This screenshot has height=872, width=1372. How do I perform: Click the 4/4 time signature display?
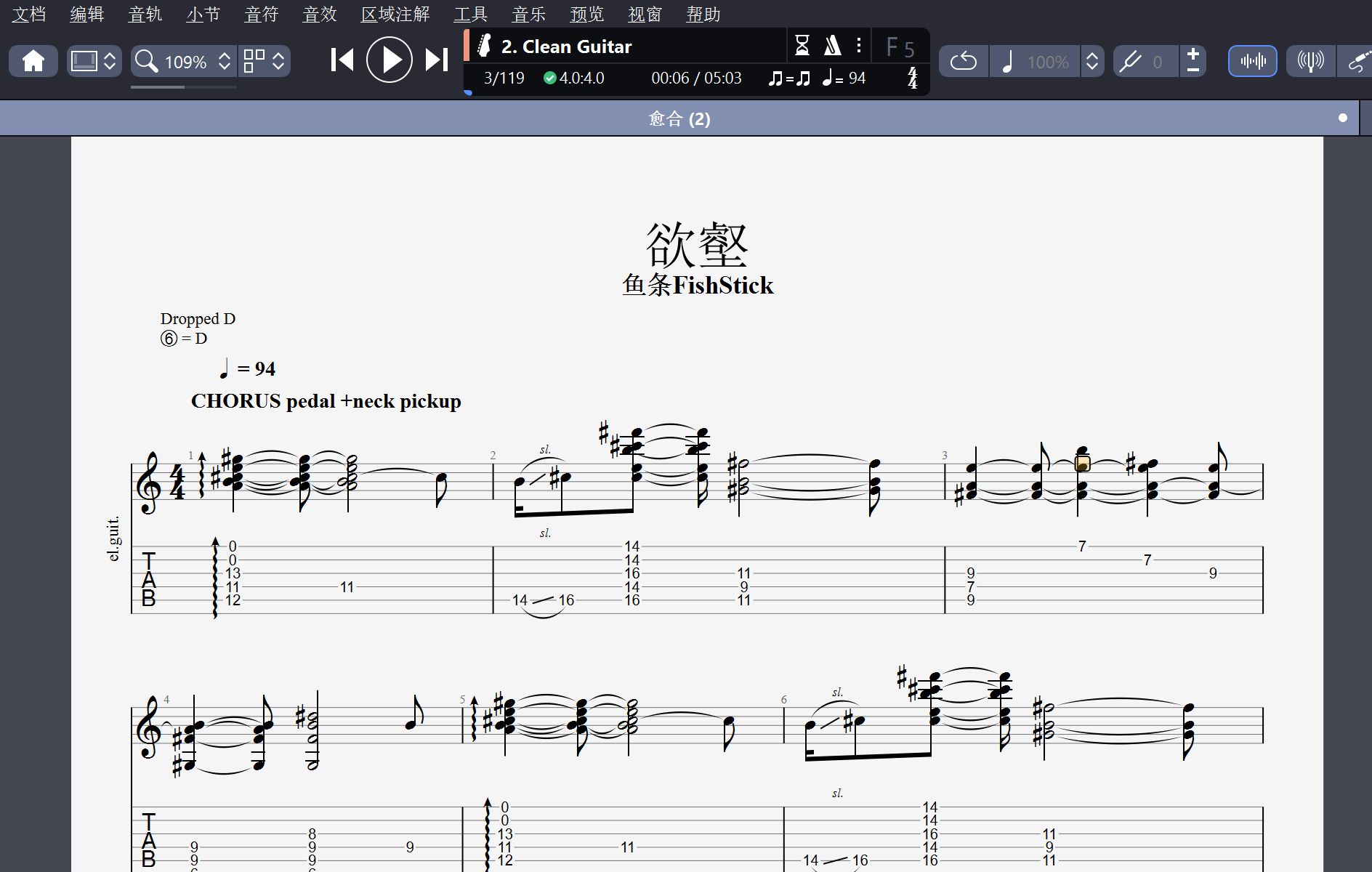(913, 78)
